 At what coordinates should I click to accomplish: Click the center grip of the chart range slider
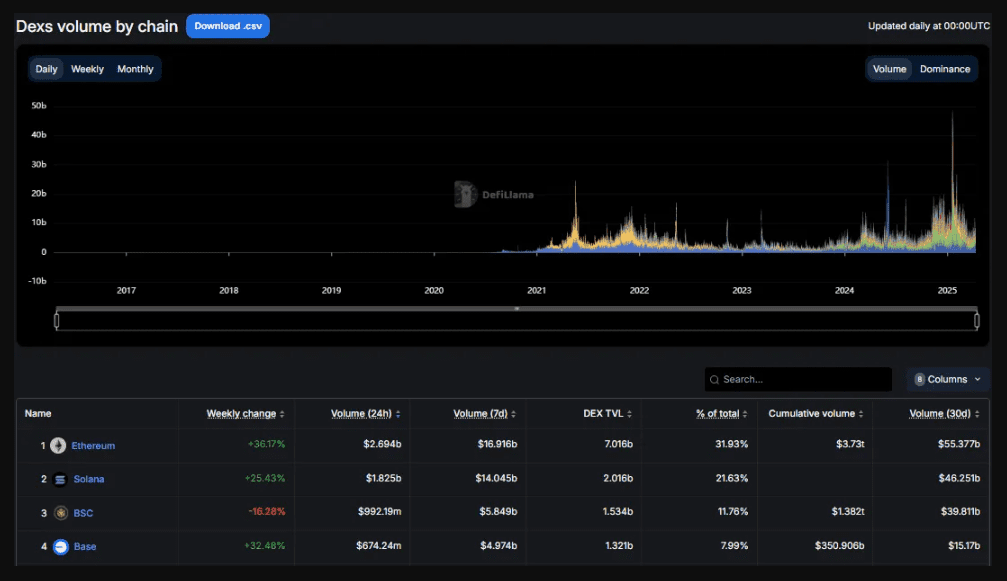click(517, 309)
